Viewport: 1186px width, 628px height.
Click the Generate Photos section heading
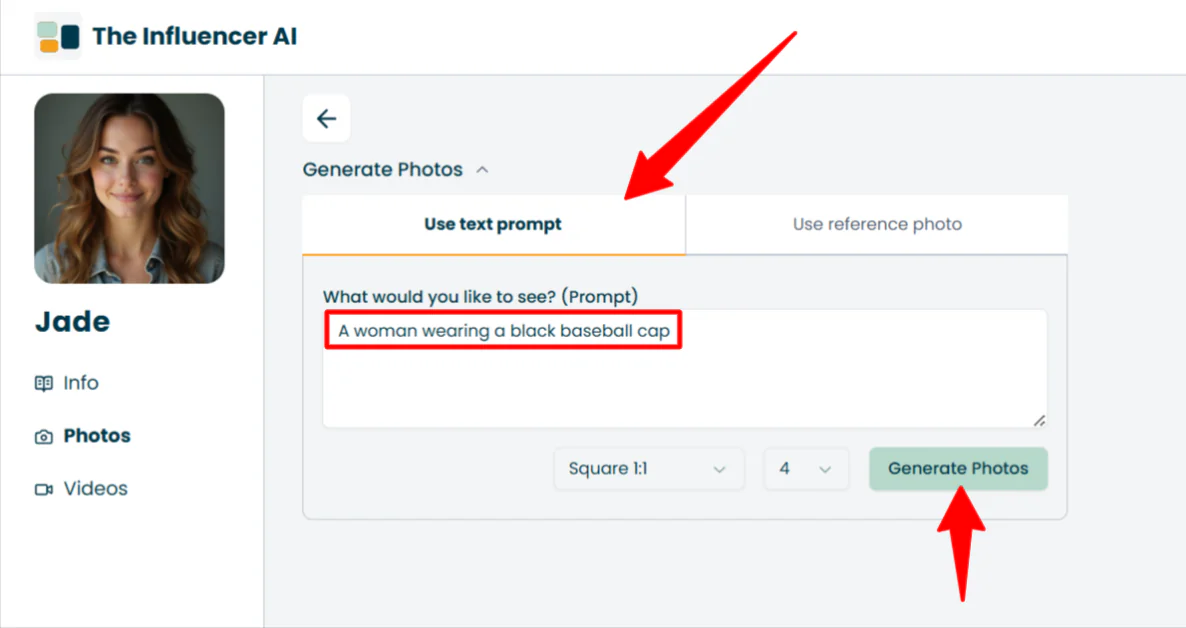coord(383,170)
